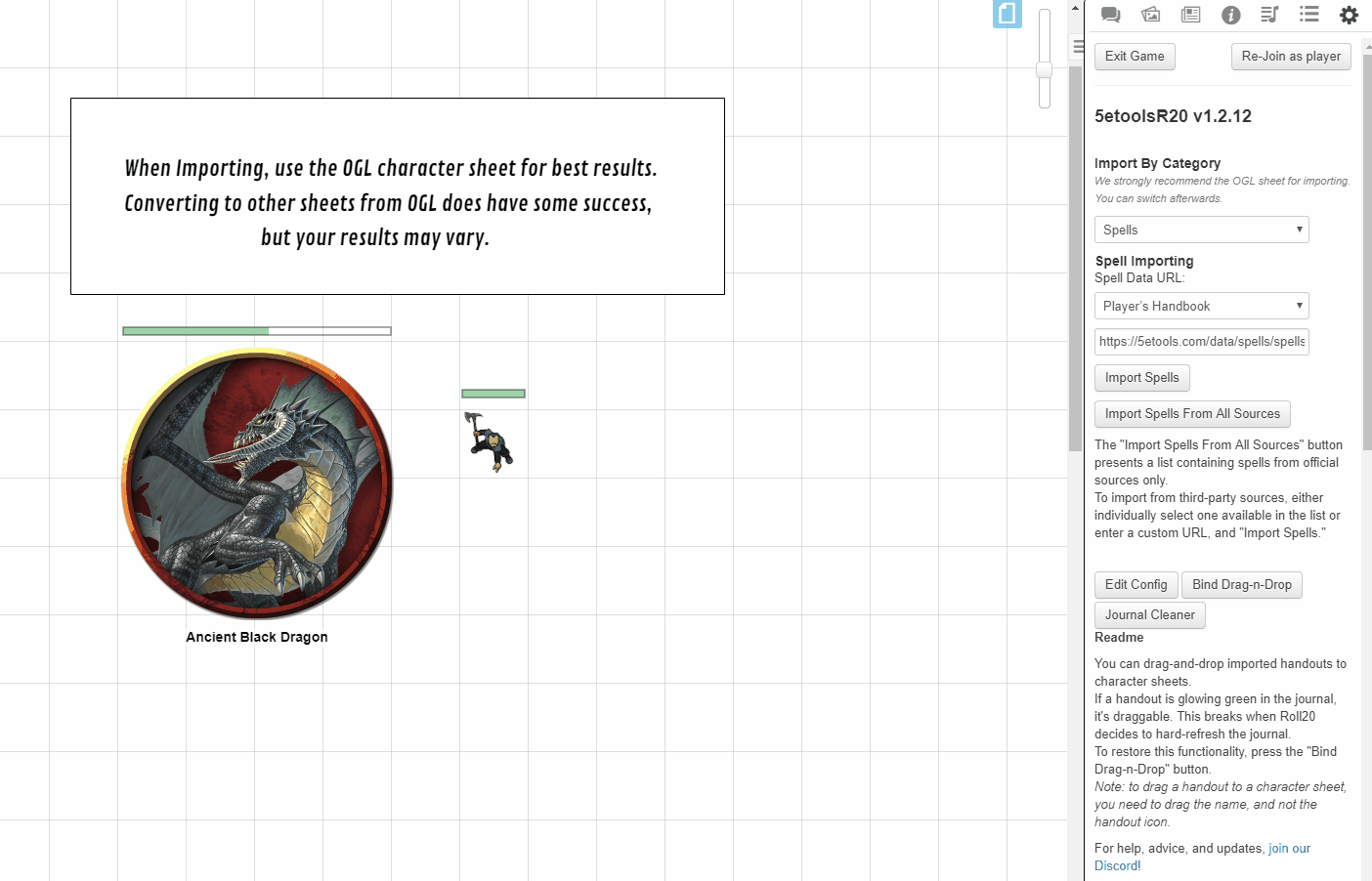Select the Ancient Black Dragon token
Viewport: 1372px width, 881px height.
tap(257, 483)
